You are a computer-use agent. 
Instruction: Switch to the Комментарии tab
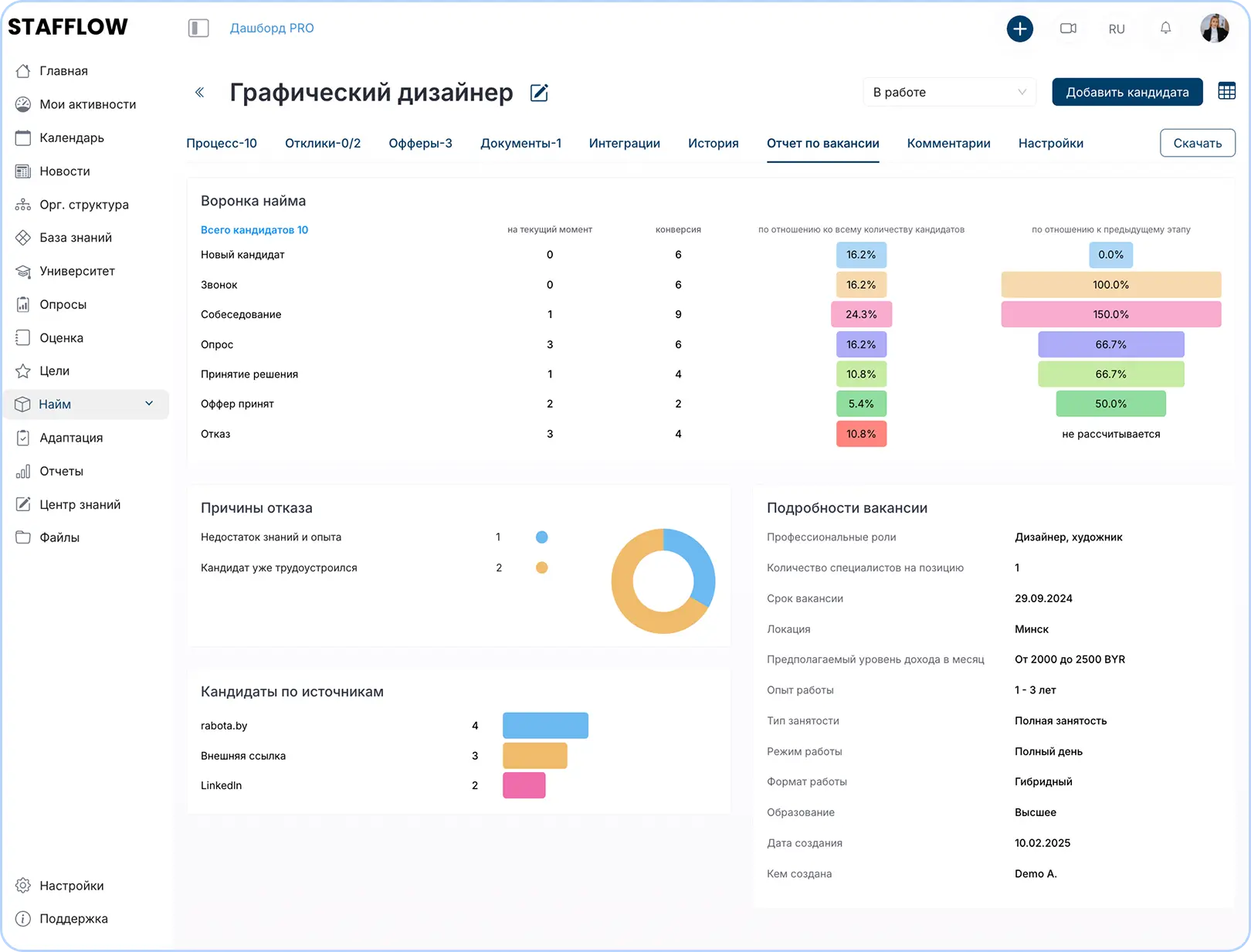click(x=948, y=144)
